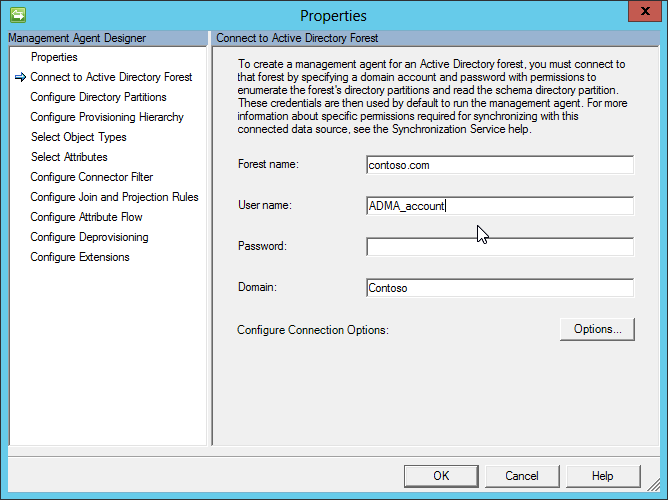The image size is (668, 500).
Task: Click the Domain field containing Contoso
Action: tap(500, 287)
